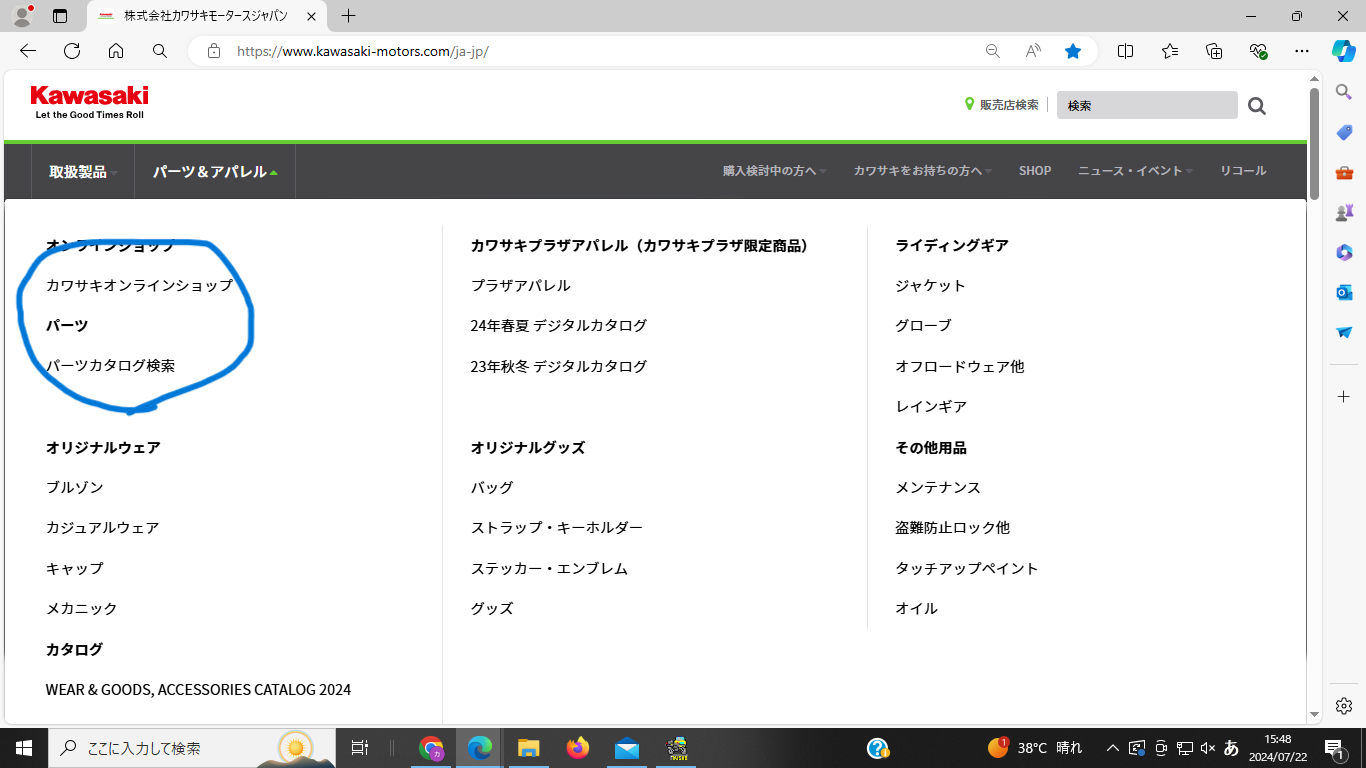Click the favorite star in address bar

click(x=1073, y=51)
